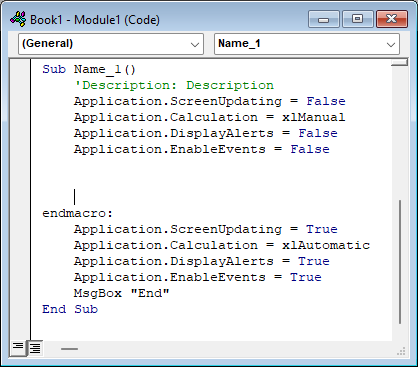
Task: Click the 'Calculation = xlManual' line
Action: [210, 117]
